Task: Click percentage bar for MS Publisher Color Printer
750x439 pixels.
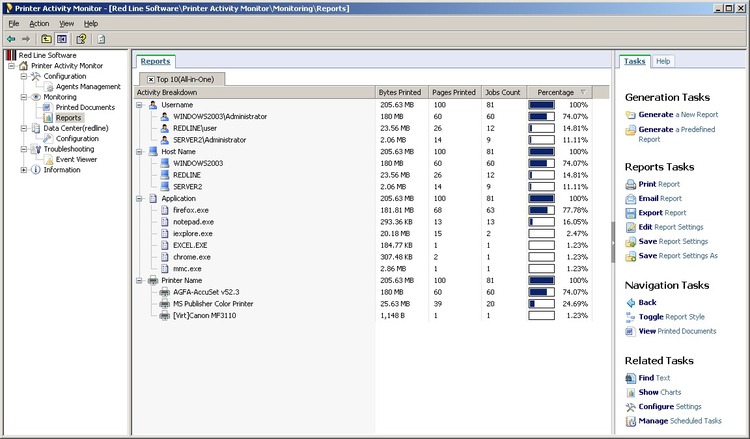Action: click(x=541, y=304)
